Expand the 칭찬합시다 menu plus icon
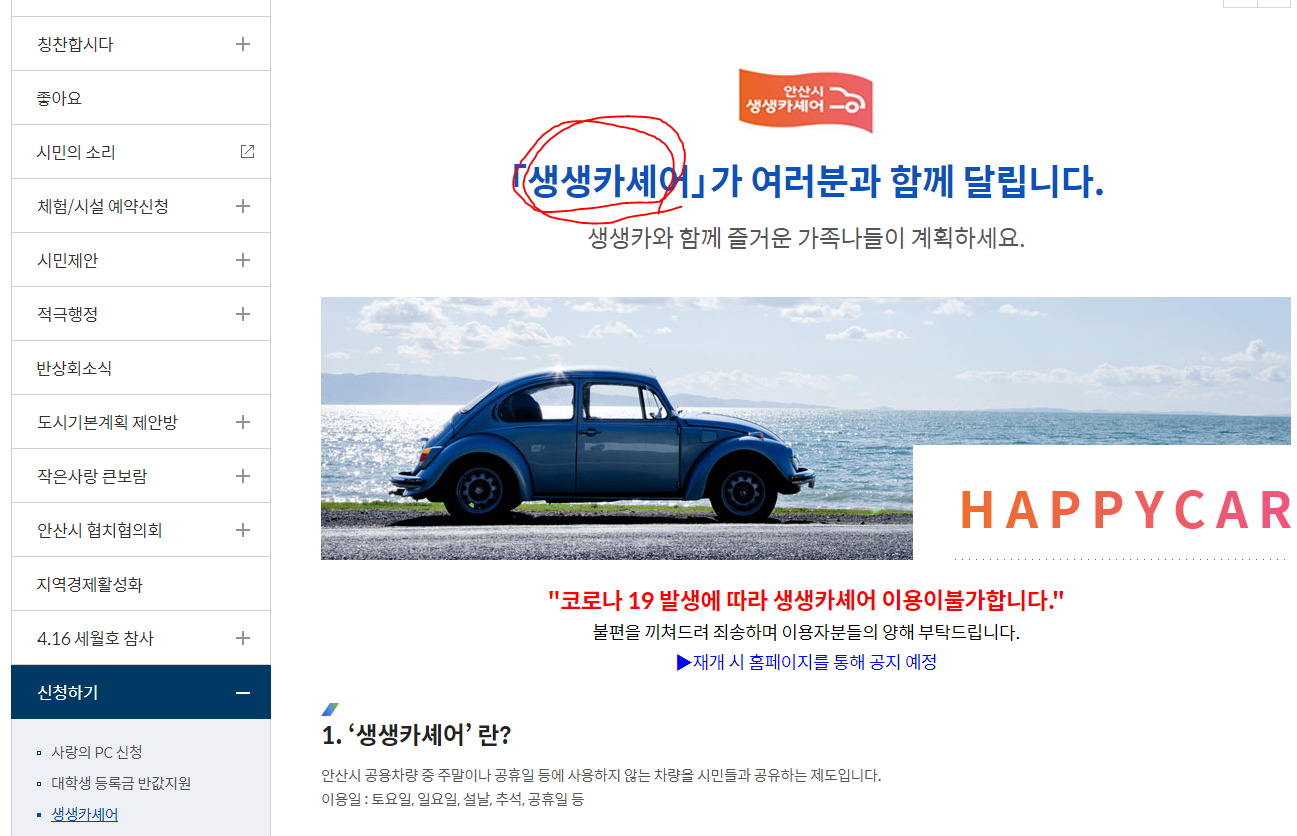1297x836 pixels. [242, 44]
